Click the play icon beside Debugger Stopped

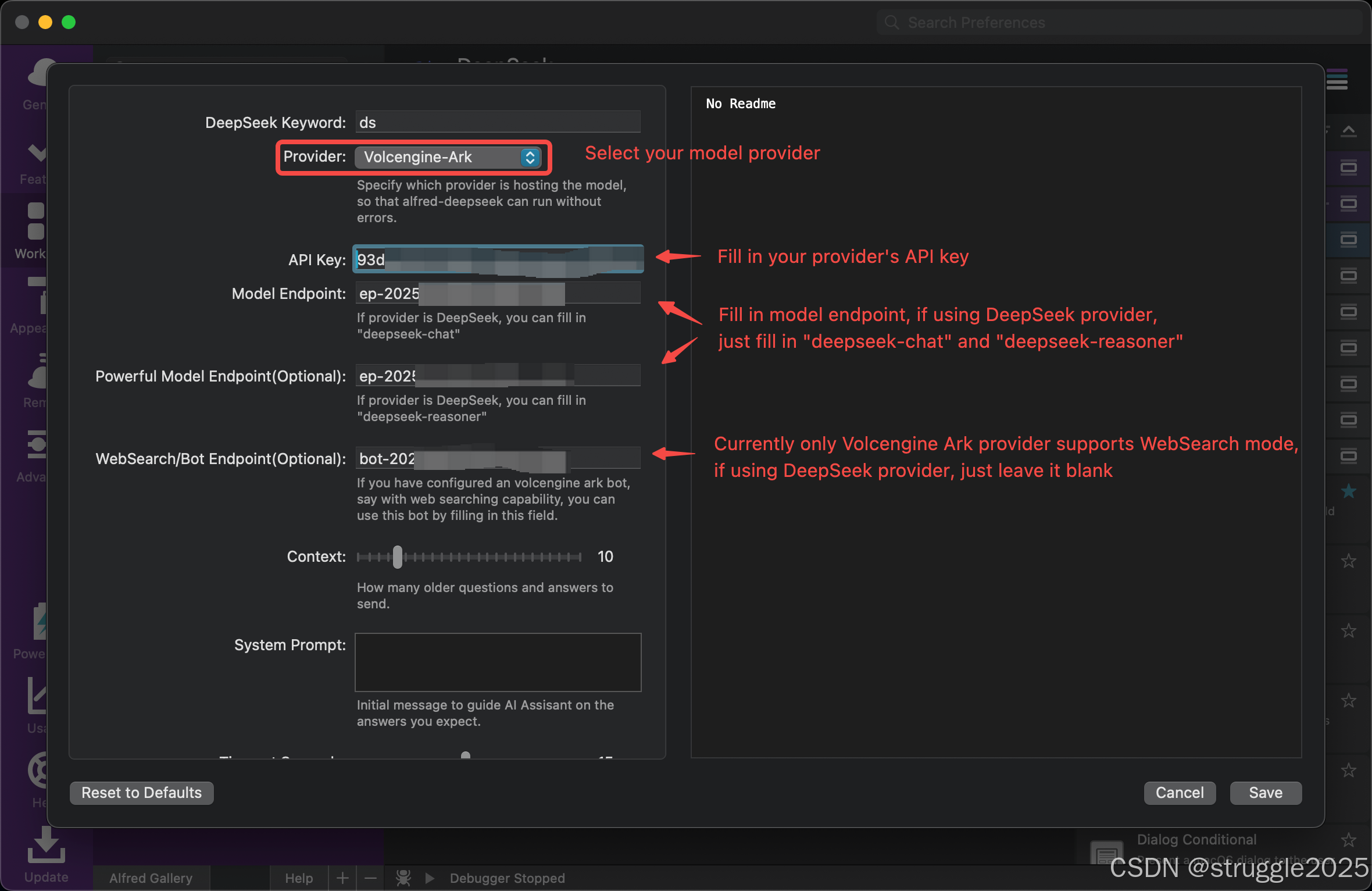click(430, 878)
